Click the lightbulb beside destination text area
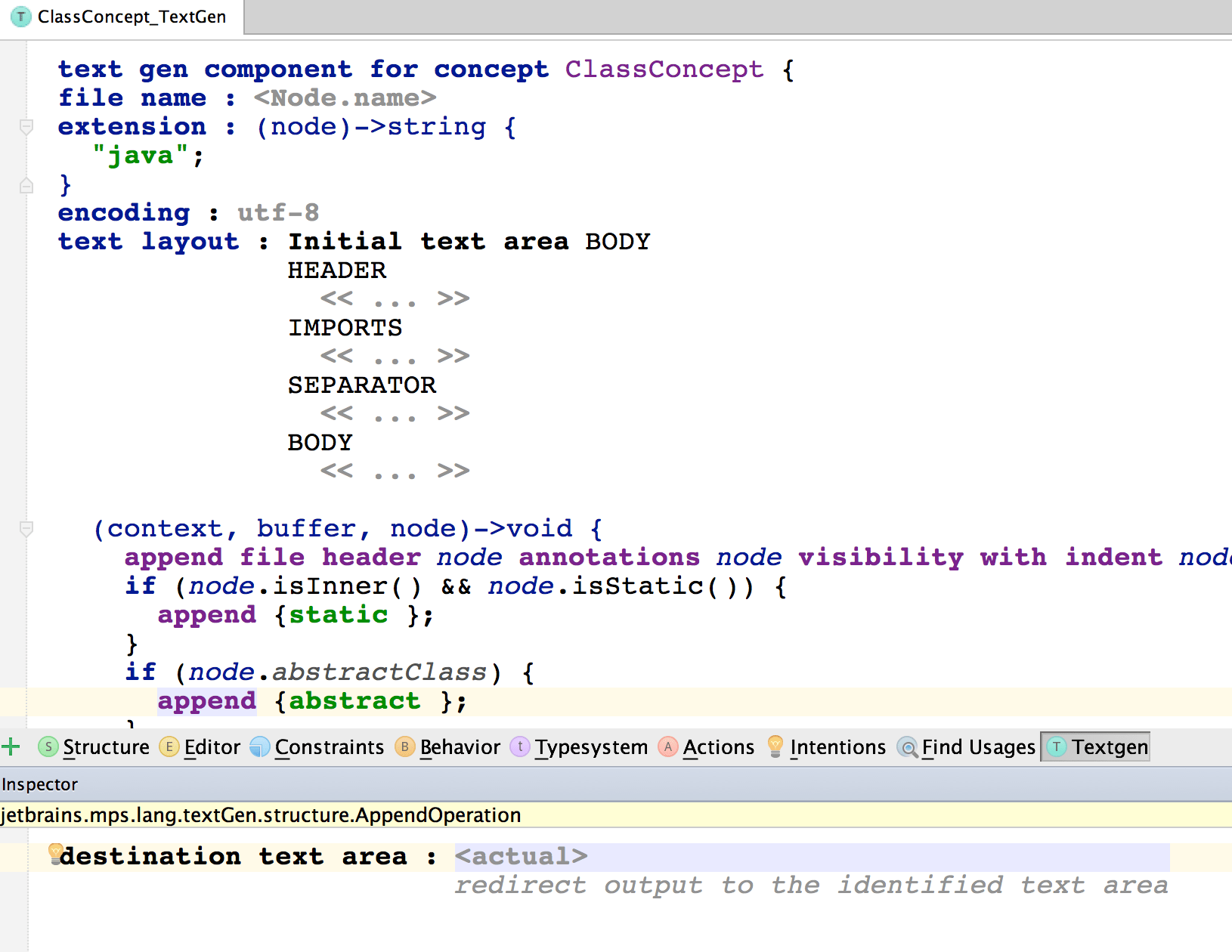1232x952 pixels. [x=56, y=853]
